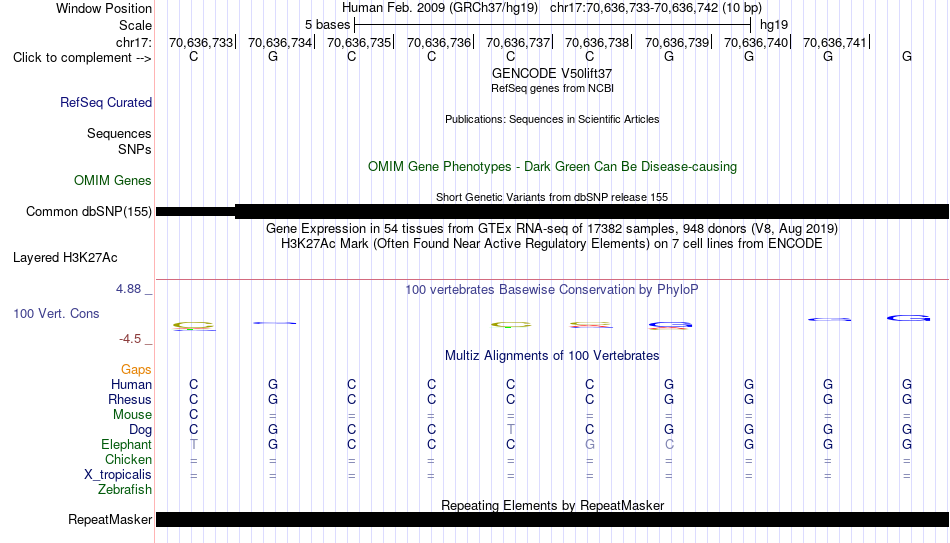The image size is (950, 543).
Task: Click the Sequences track label
Action: coord(119,133)
